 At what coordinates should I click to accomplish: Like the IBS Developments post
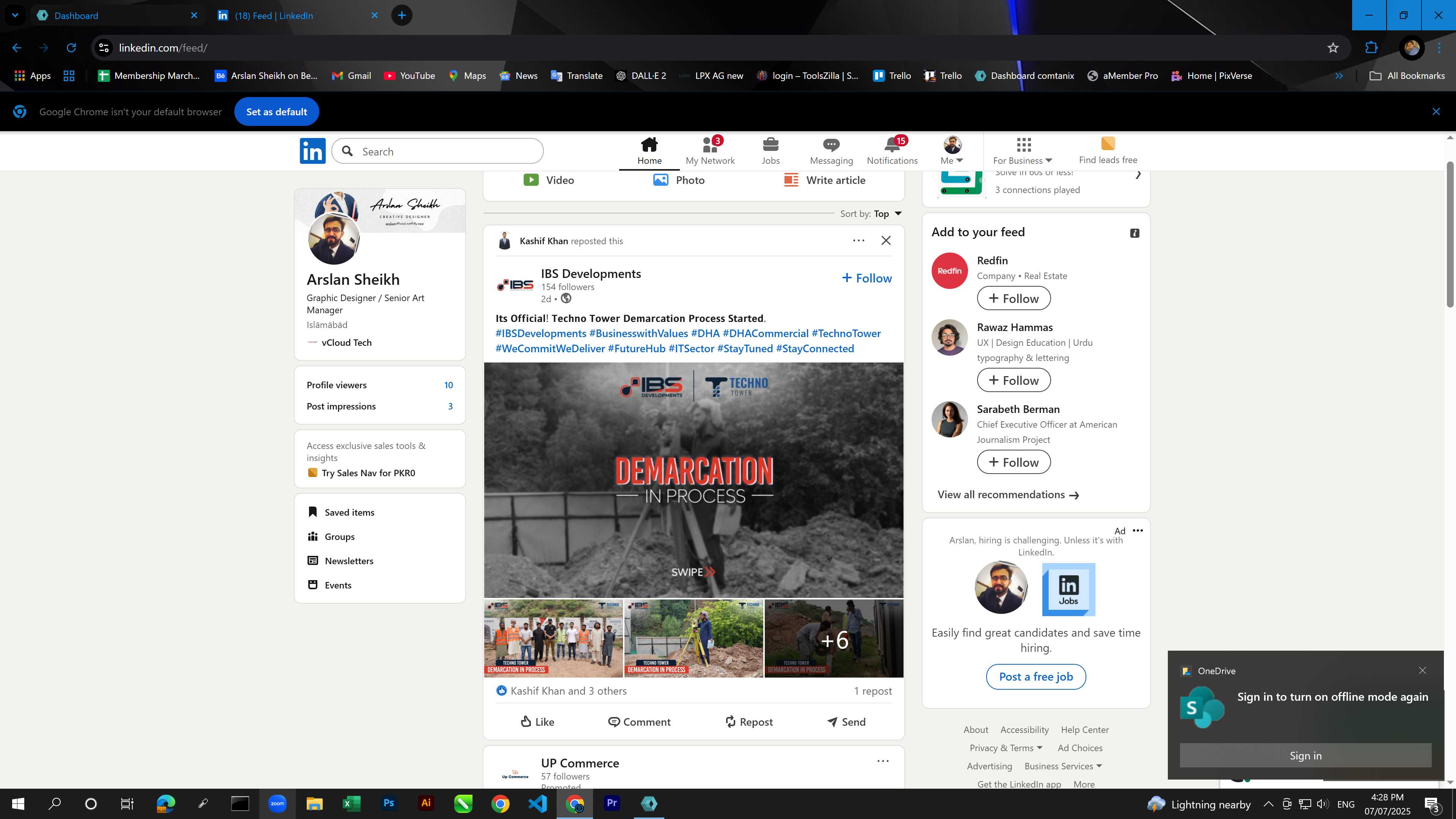click(x=537, y=722)
